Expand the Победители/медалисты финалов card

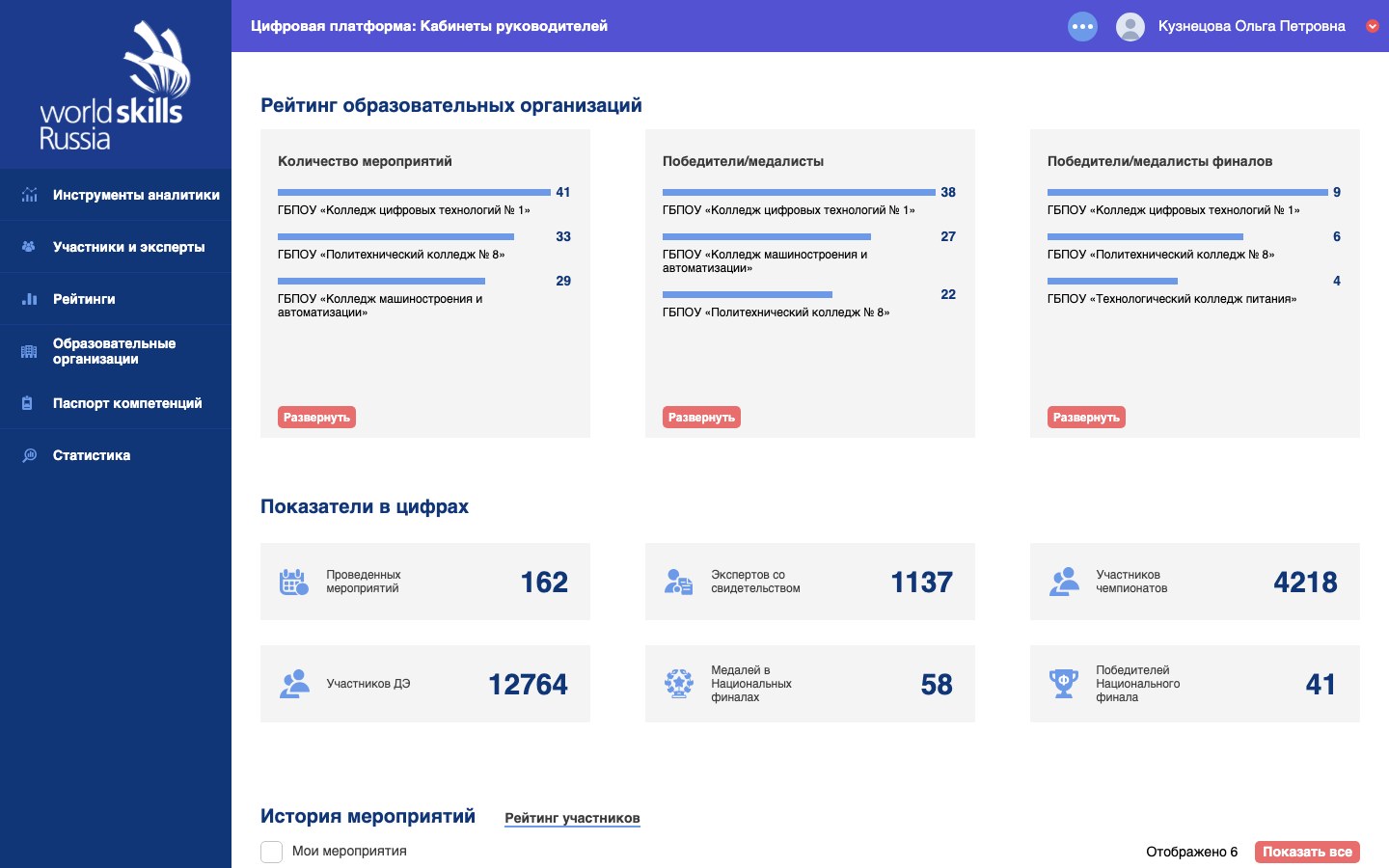tap(1086, 418)
